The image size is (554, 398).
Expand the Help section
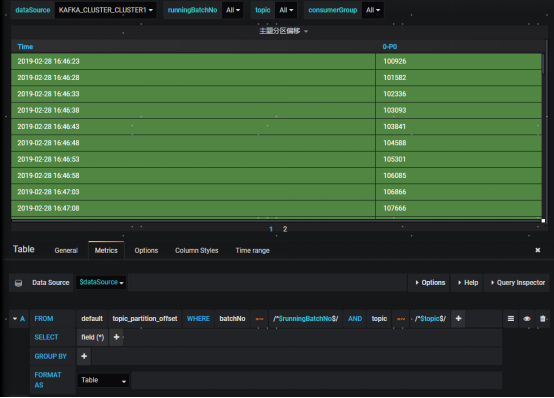click(x=467, y=283)
